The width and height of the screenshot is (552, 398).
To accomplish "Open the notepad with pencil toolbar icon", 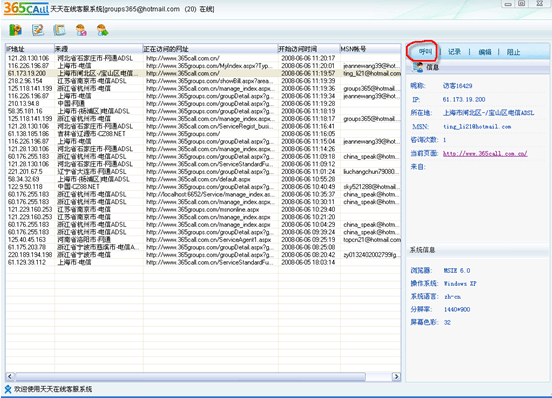I will (x=38, y=30).
